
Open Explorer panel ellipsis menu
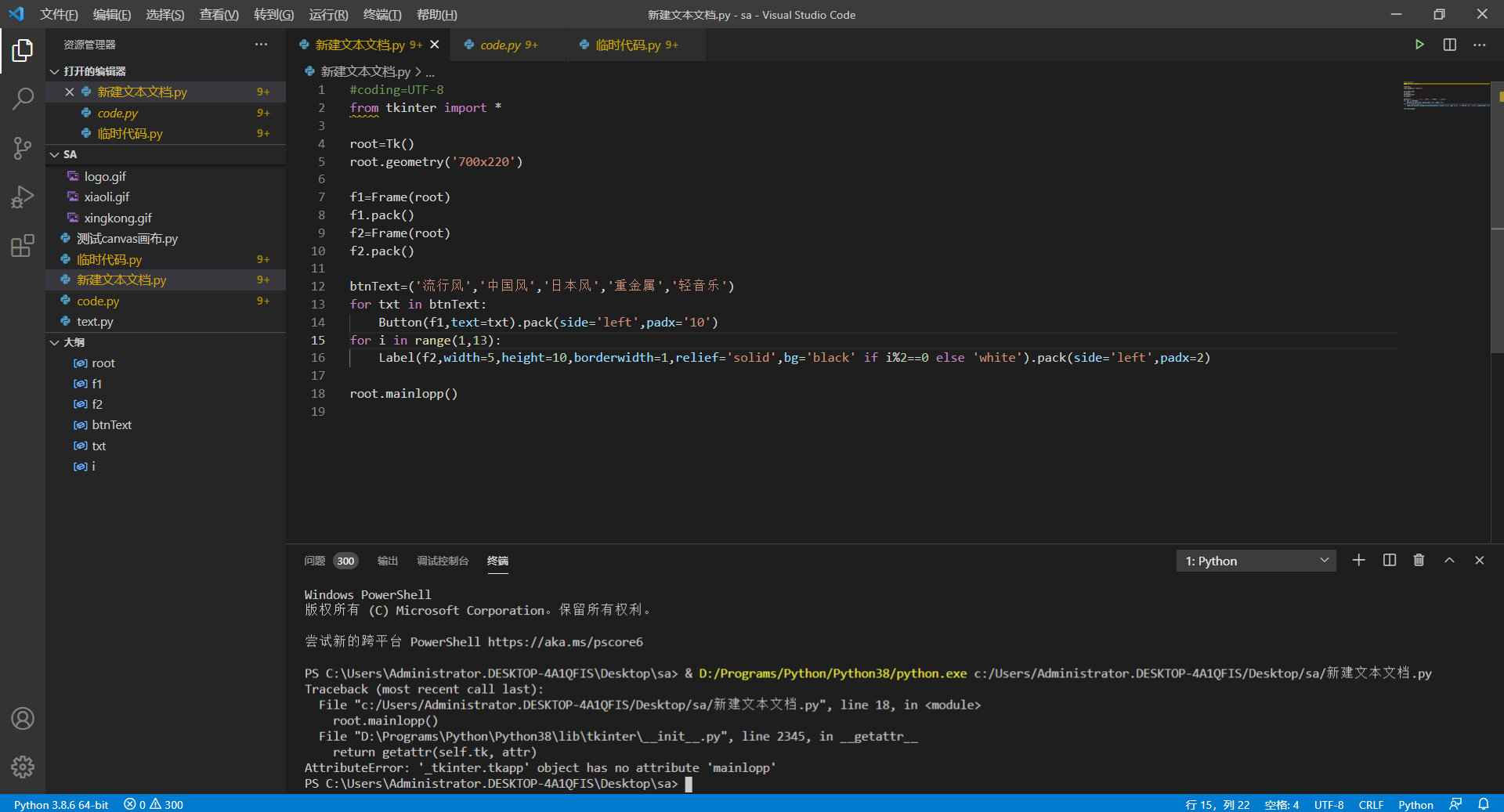pyautogui.click(x=261, y=45)
